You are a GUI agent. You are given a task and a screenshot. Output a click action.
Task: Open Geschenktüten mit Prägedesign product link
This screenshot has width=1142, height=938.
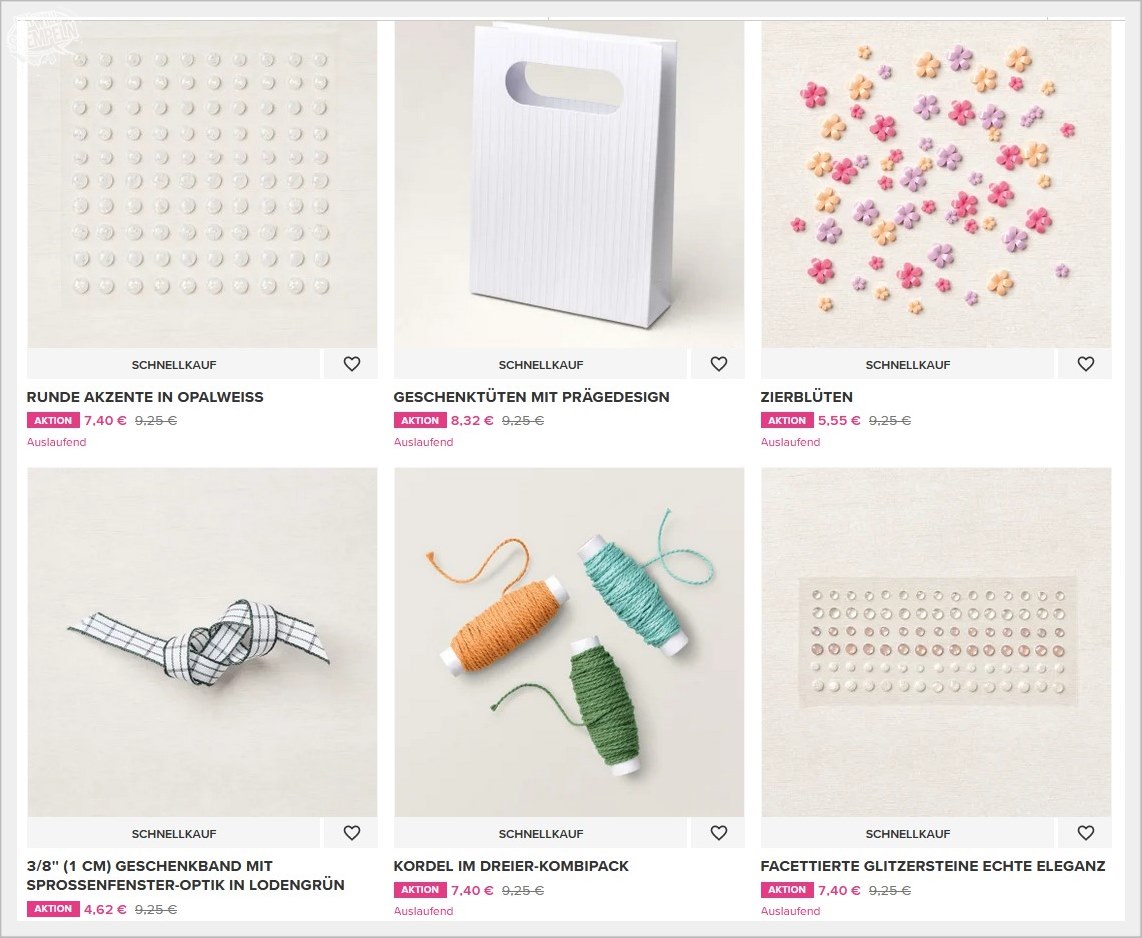pyautogui.click(x=532, y=398)
